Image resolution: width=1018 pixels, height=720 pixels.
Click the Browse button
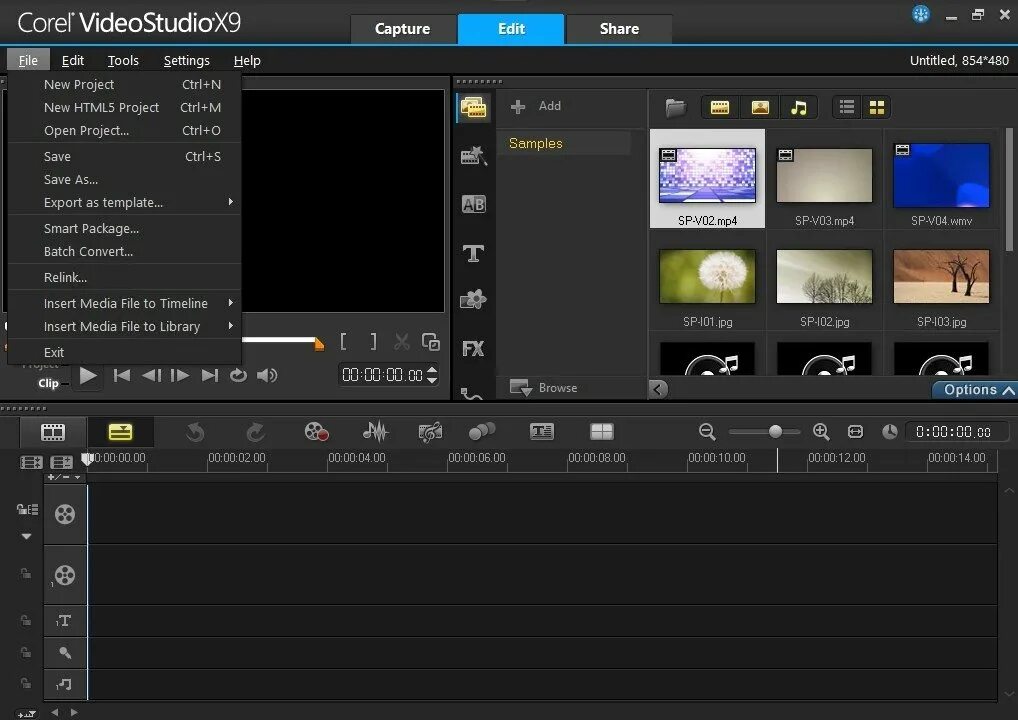[x=544, y=388]
